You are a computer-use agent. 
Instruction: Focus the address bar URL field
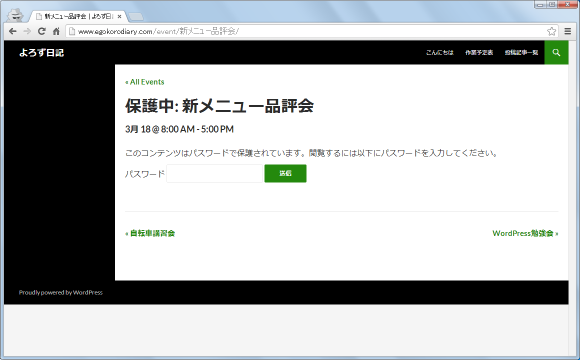point(311,31)
